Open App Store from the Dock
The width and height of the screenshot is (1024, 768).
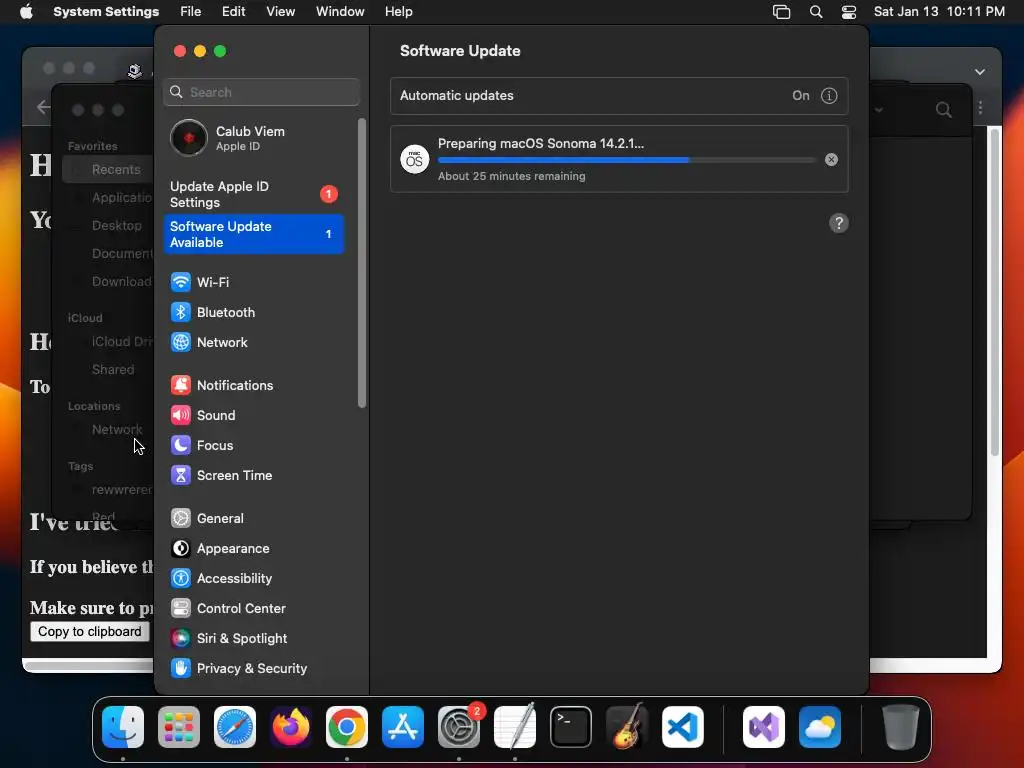403,727
